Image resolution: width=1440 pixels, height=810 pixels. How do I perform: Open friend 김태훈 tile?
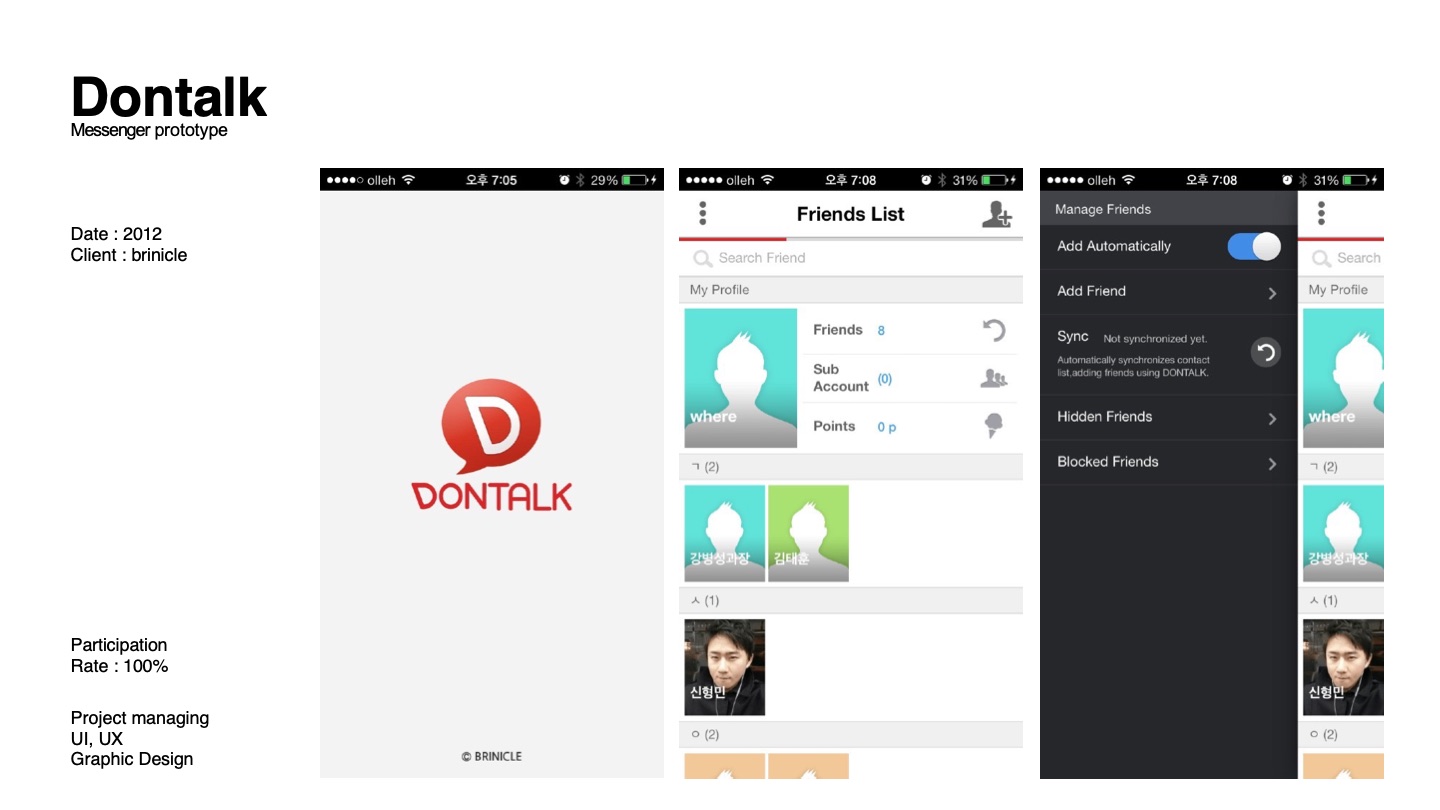(808, 533)
